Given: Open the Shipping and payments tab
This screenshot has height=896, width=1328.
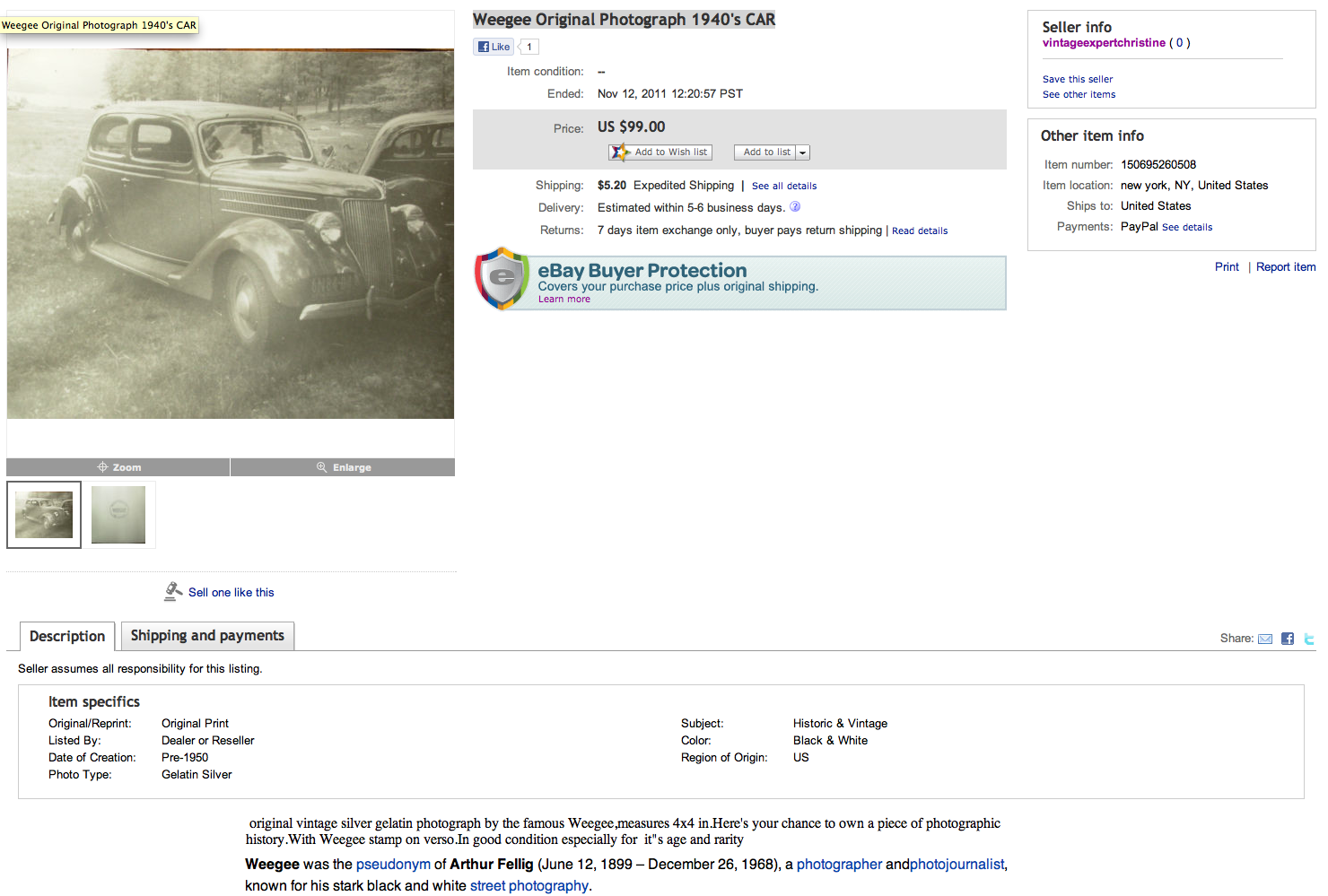Looking at the screenshot, I should coord(207,636).
